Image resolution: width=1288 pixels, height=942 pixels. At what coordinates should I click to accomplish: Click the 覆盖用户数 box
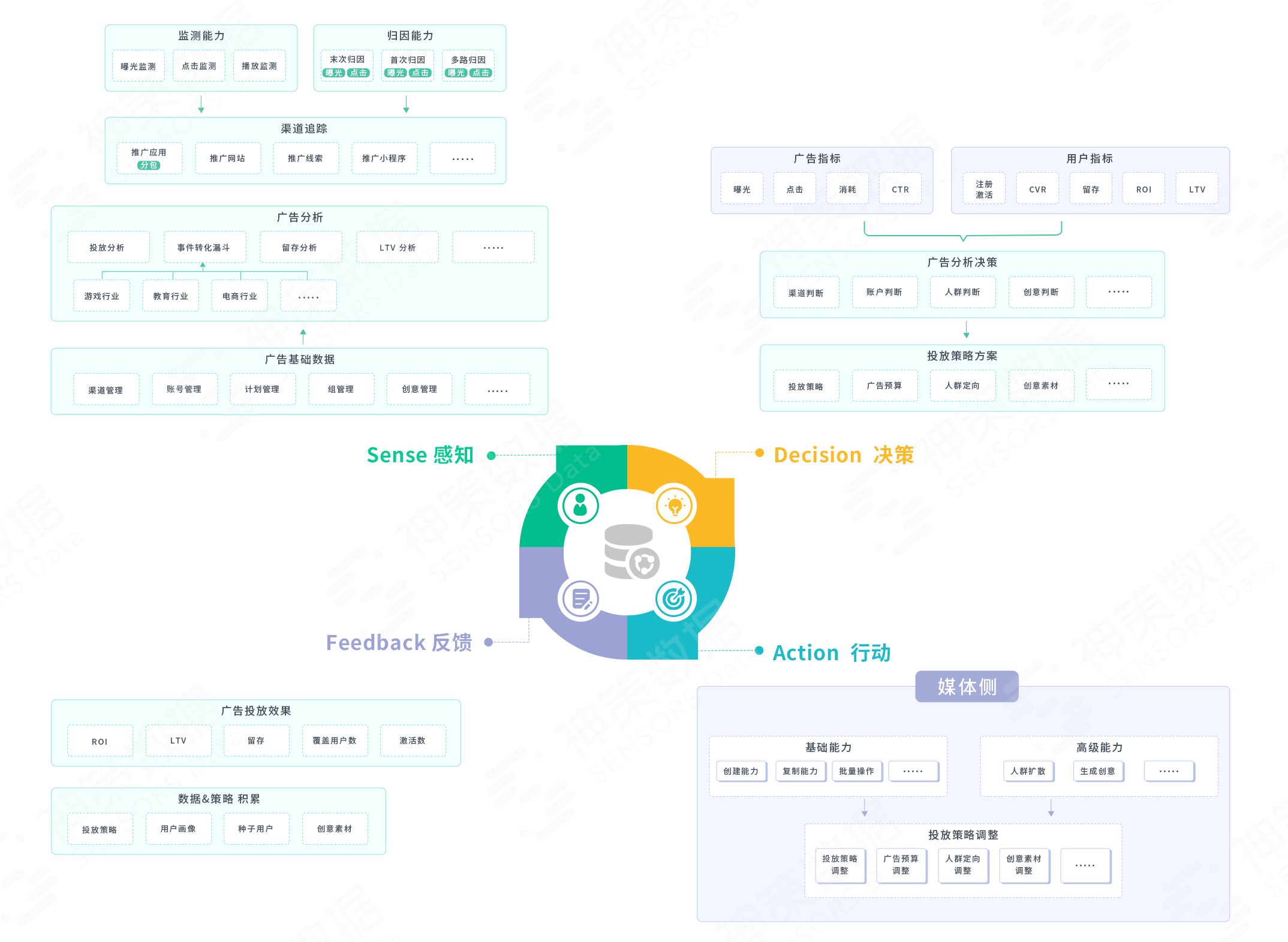click(335, 741)
